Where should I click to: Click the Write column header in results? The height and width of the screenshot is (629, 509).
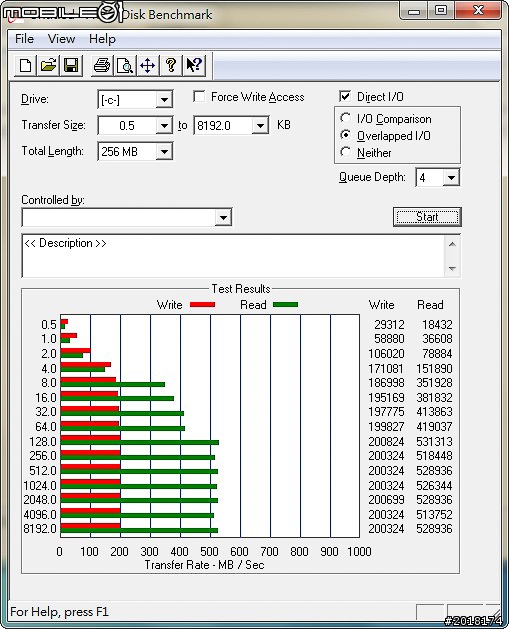click(x=381, y=305)
